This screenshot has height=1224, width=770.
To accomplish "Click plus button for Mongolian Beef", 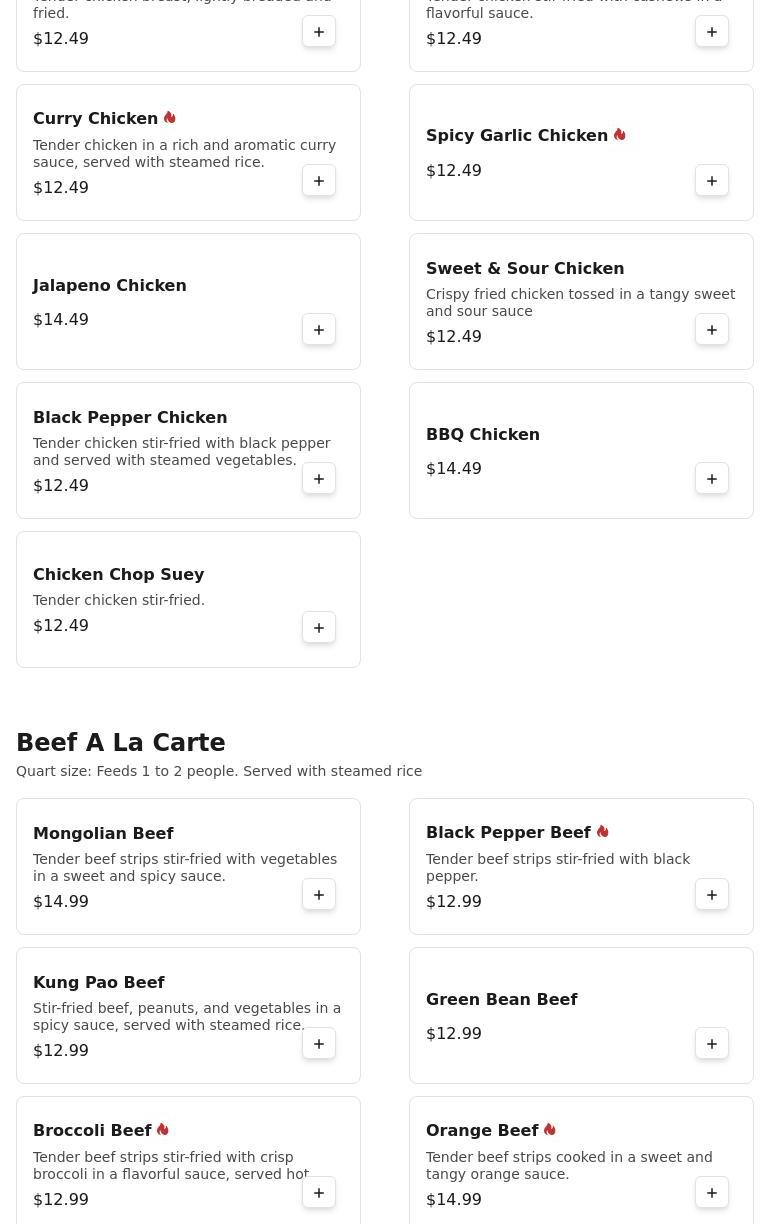I will coord(319,895).
